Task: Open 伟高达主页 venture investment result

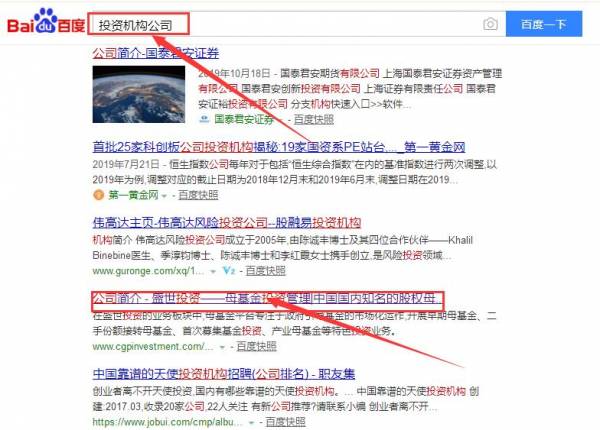Action: (x=227, y=223)
